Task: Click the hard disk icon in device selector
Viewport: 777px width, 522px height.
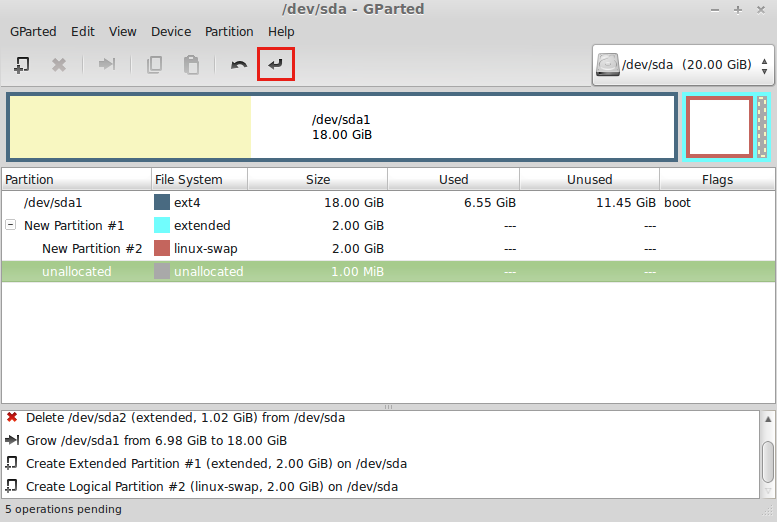Action: pos(607,65)
